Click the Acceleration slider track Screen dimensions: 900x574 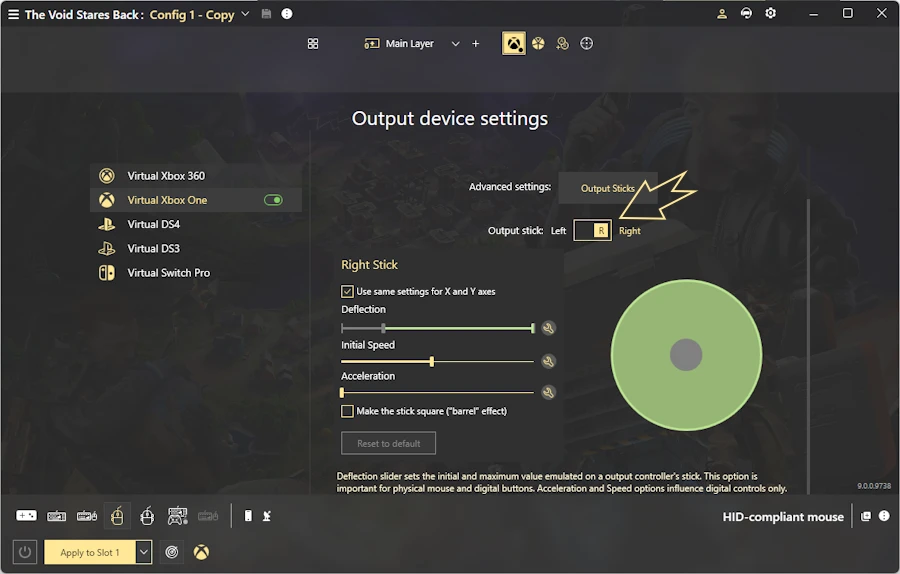pos(437,393)
